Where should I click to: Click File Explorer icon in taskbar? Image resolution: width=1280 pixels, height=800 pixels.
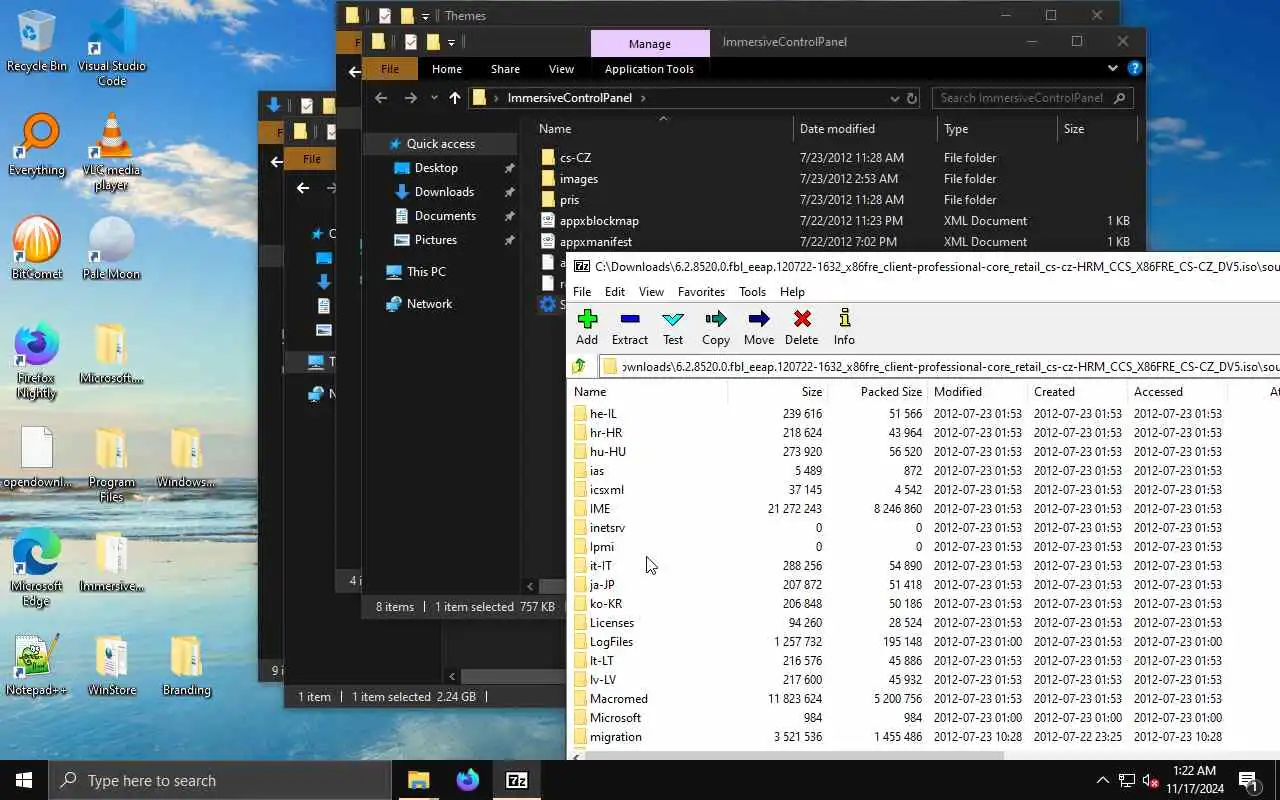pos(418,780)
